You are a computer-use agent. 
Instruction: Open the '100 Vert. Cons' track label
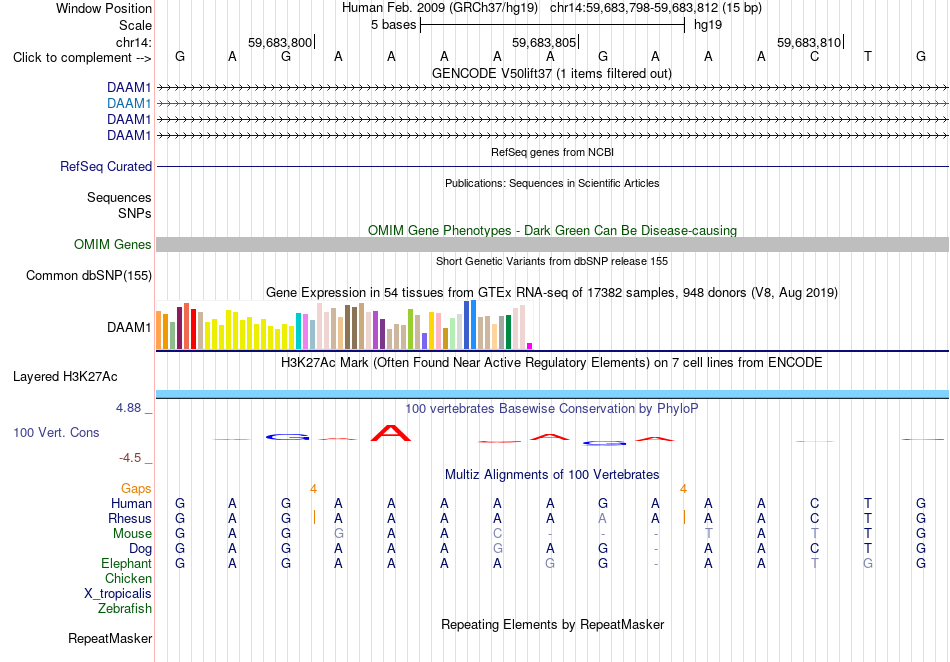pyautogui.click(x=56, y=432)
